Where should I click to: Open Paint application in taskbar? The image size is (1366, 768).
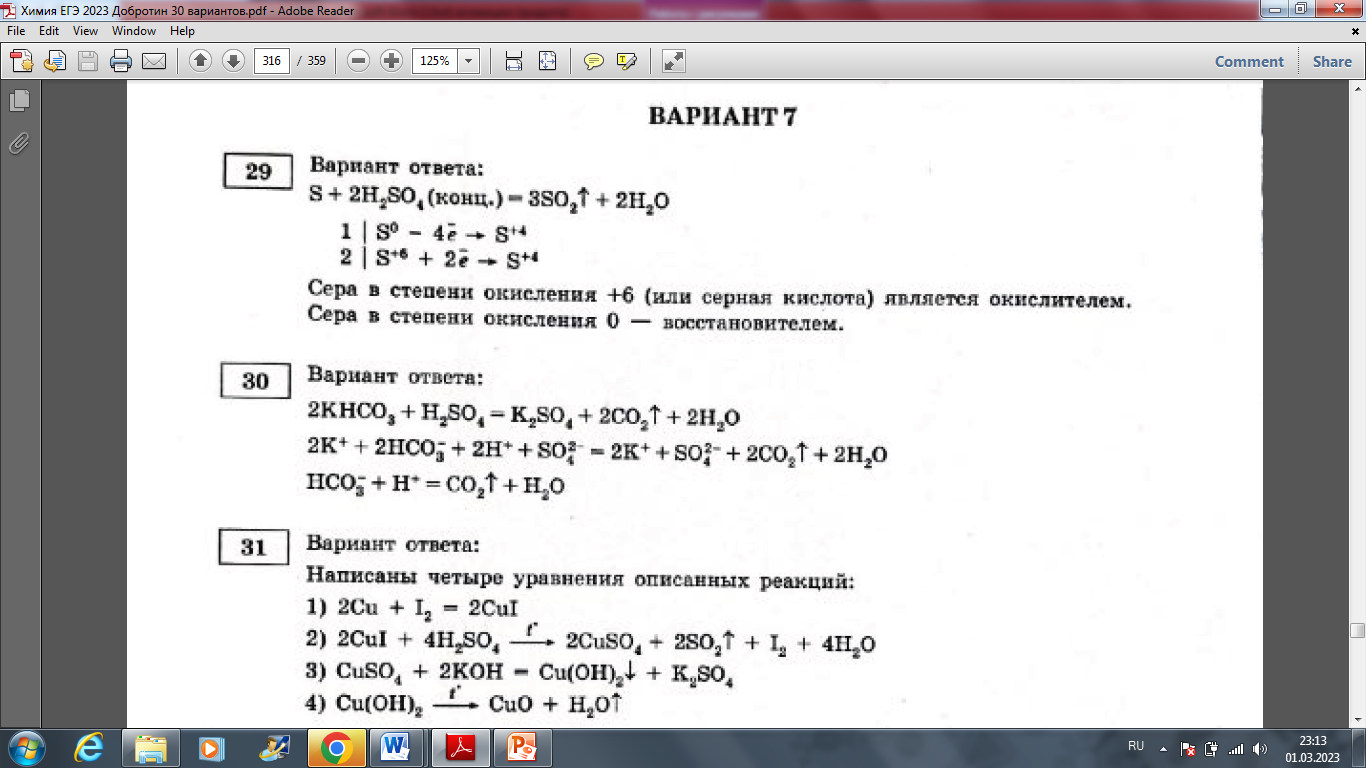pos(273,747)
